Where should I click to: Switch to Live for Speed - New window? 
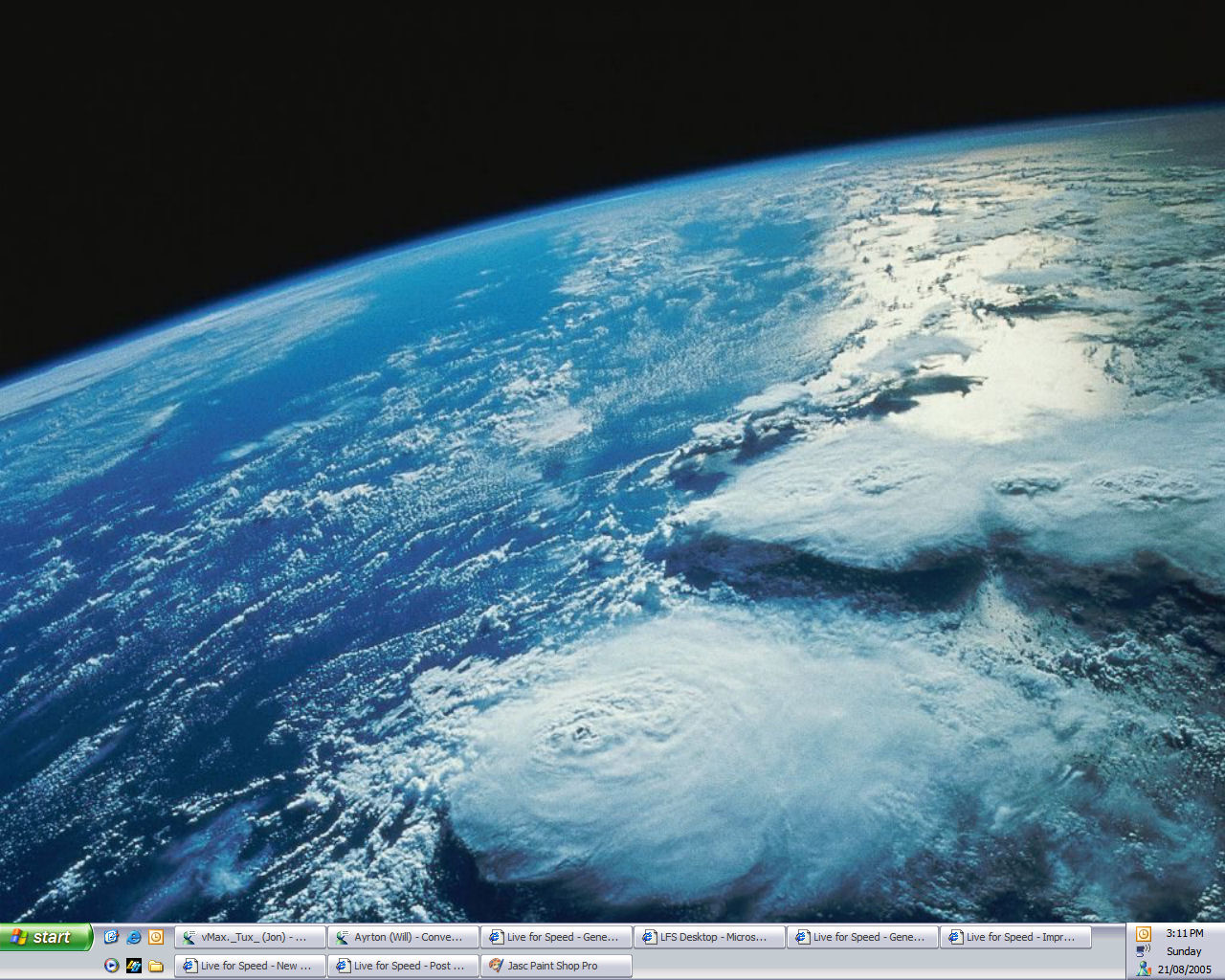pos(250,966)
